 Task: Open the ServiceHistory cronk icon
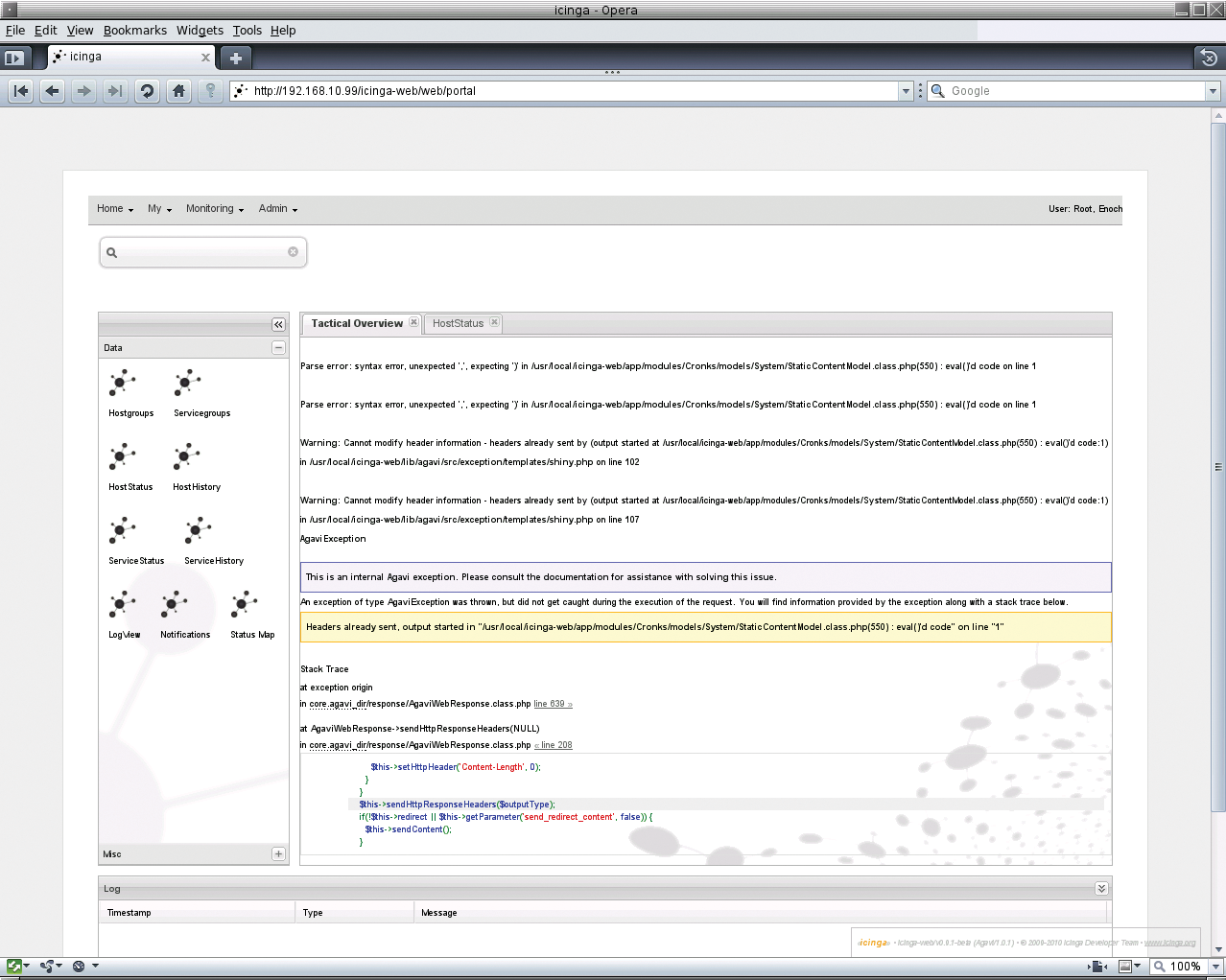(198, 530)
